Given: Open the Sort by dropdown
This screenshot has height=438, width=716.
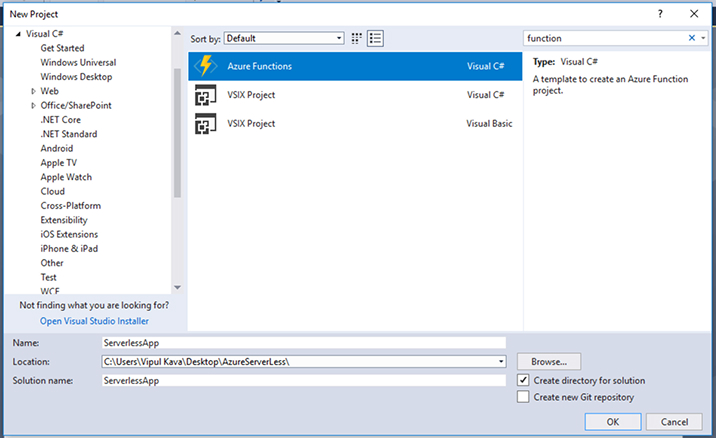Looking at the screenshot, I should [x=283, y=38].
